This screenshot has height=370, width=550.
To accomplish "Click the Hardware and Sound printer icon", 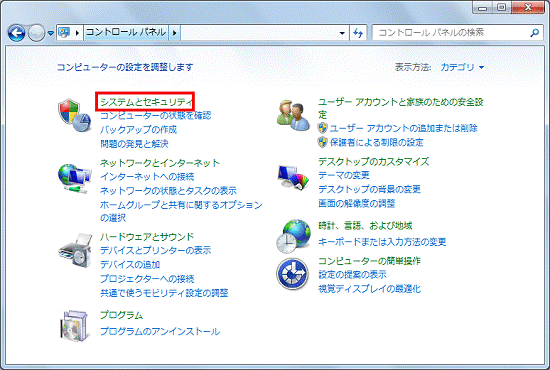I will [x=75, y=250].
